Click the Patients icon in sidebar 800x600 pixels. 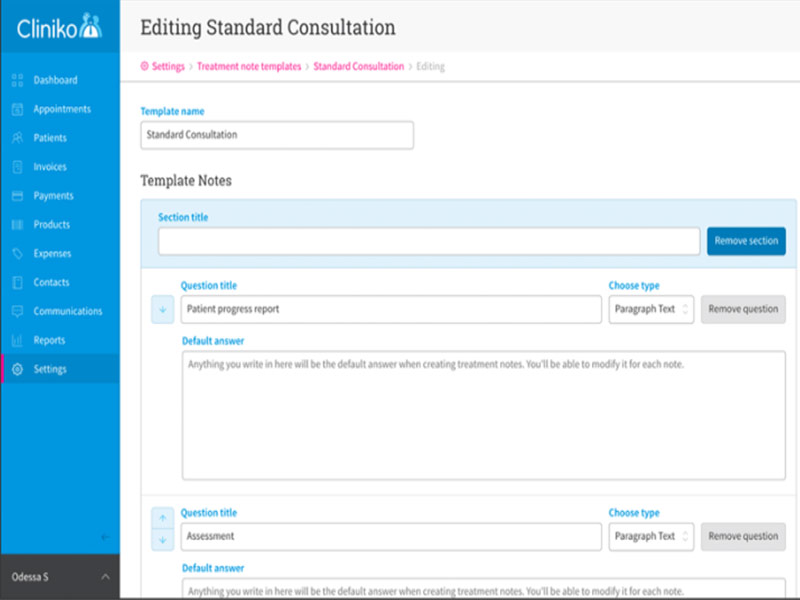[x=17, y=138]
